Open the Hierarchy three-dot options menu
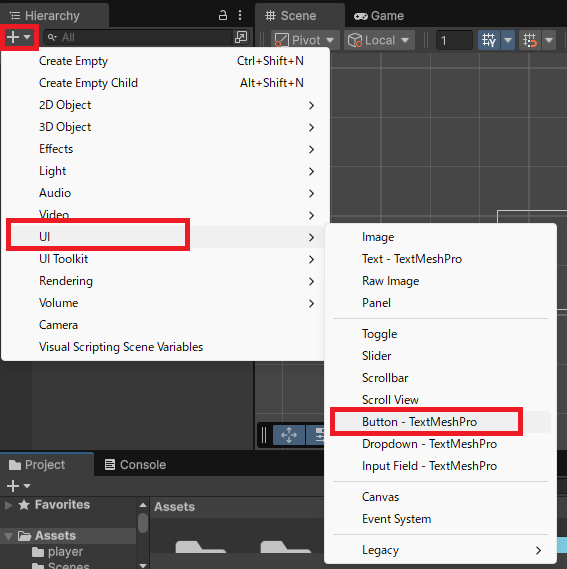Viewport: 567px width, 569px height. coord(240,15)
